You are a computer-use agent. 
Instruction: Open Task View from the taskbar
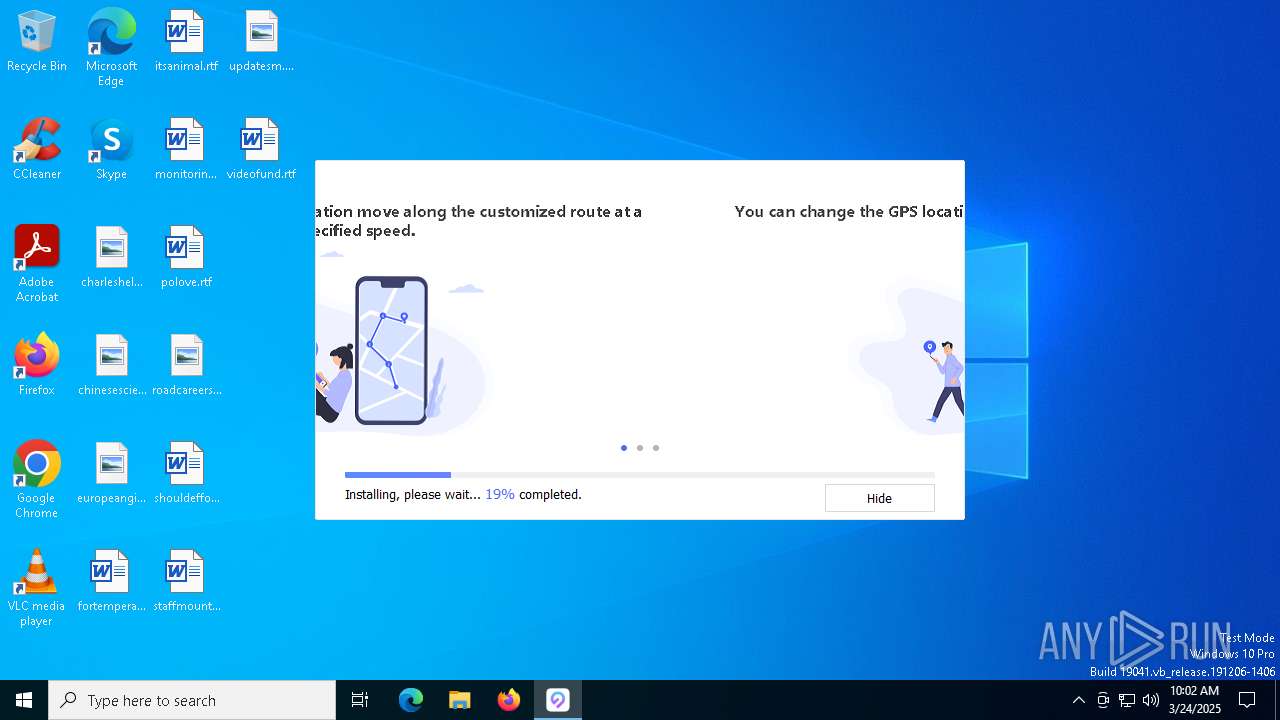point(360,700)
